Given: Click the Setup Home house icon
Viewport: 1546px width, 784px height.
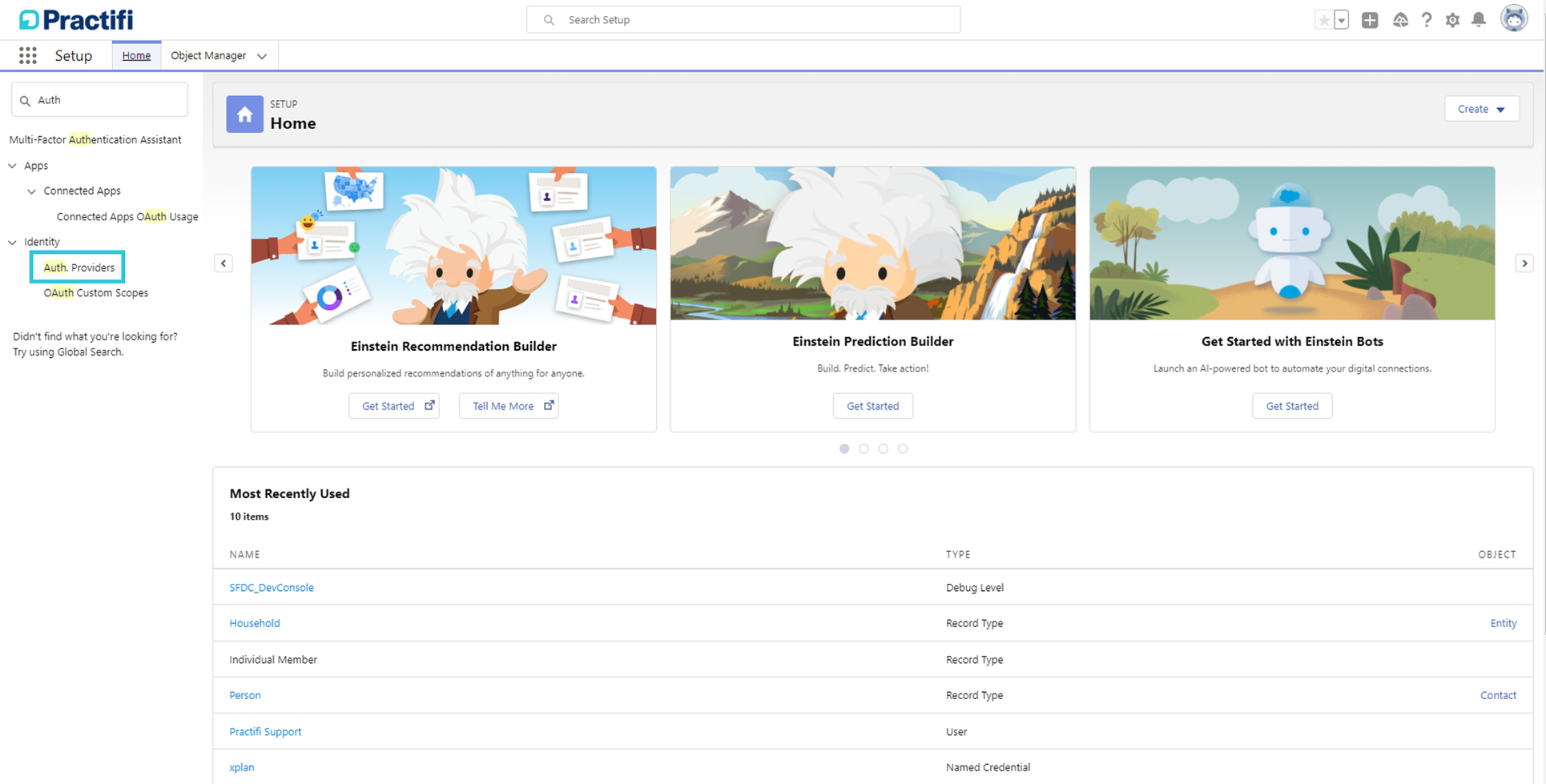Looking at the screenshot, I should pos(244,115).
